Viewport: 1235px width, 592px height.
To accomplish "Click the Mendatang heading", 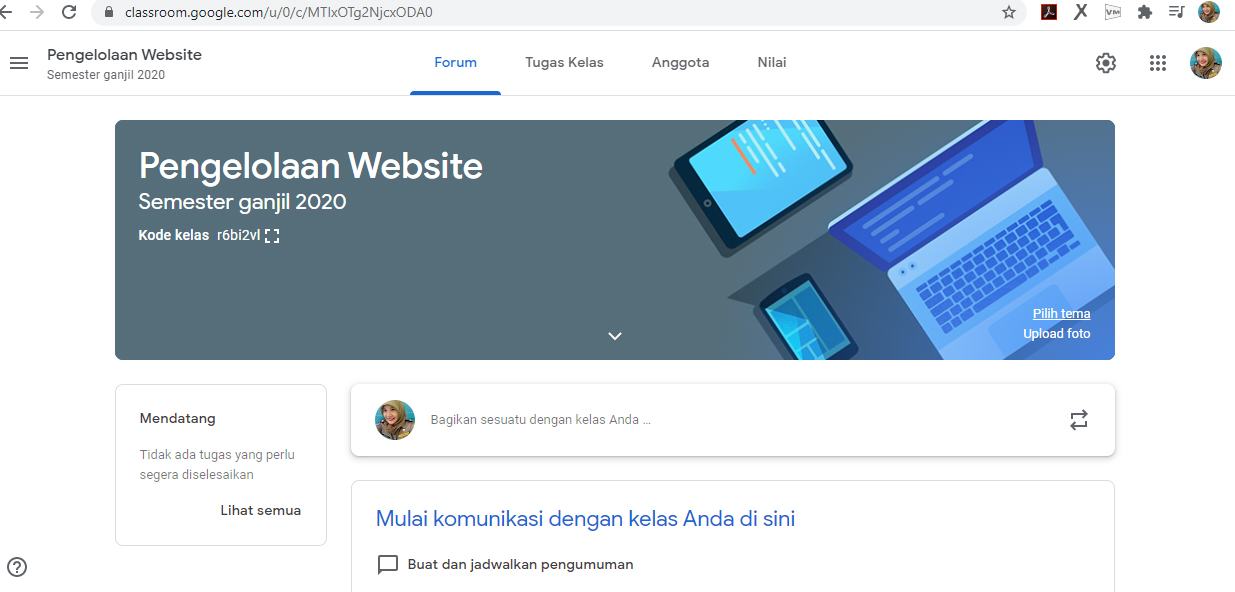I will click(177, 419).
